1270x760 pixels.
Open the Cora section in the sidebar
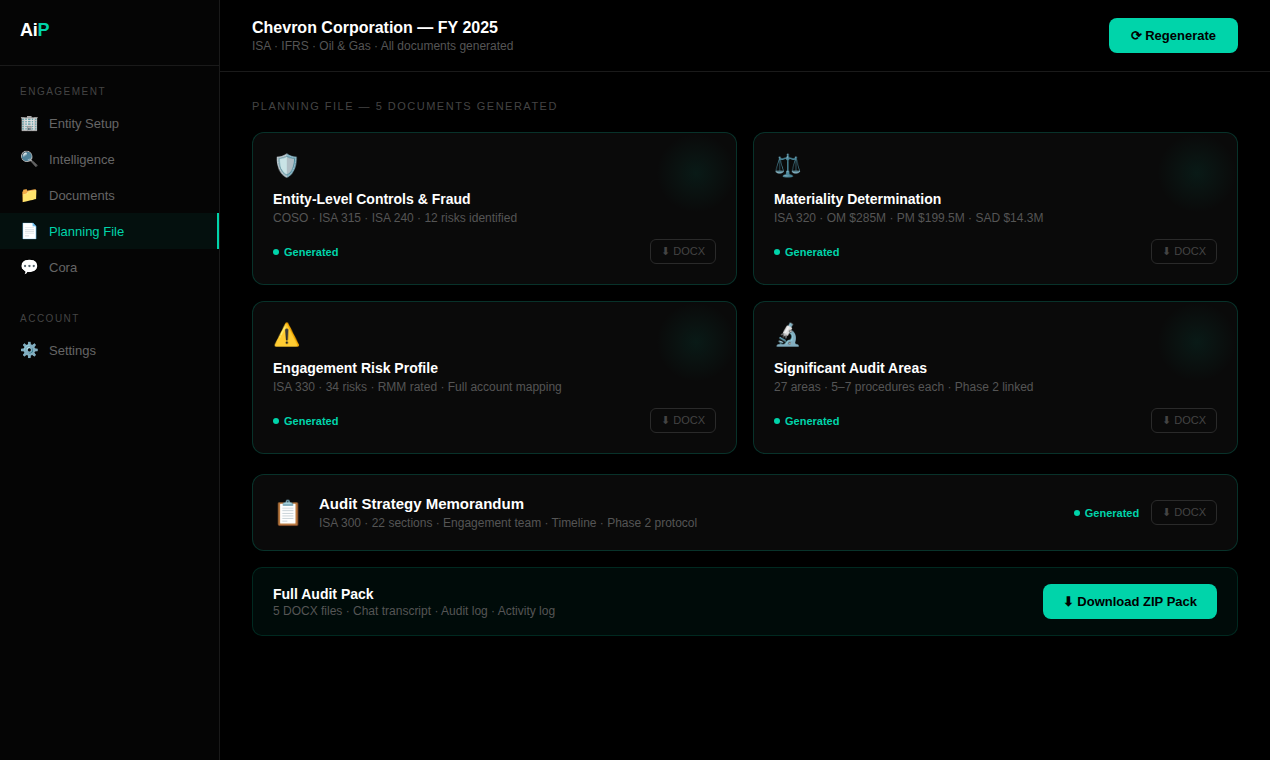63,267
